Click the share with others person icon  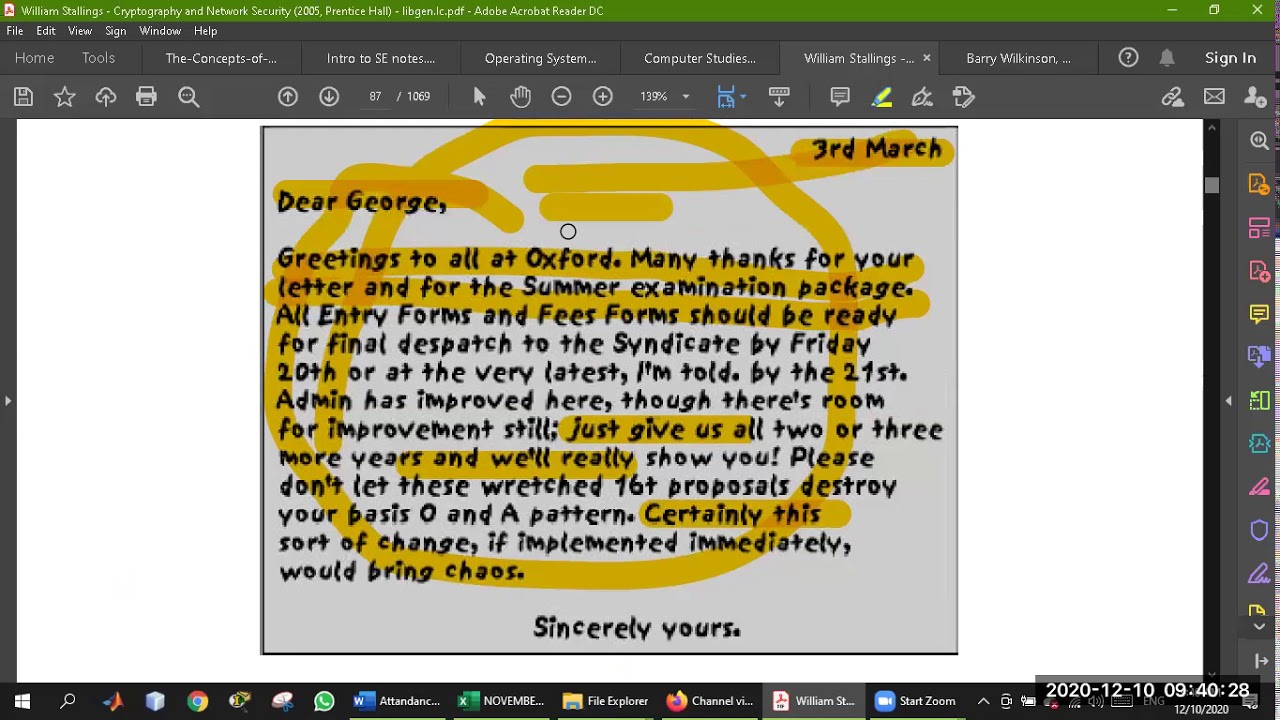pyautogui.click(x=1255, y=97)
